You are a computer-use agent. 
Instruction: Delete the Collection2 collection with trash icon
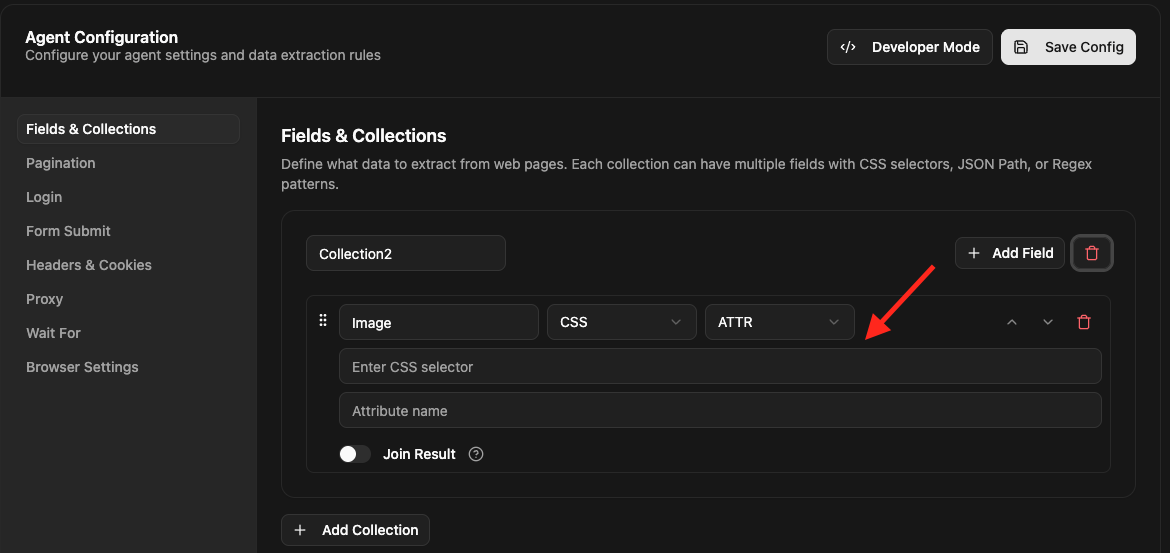(x=1092, y=253)
